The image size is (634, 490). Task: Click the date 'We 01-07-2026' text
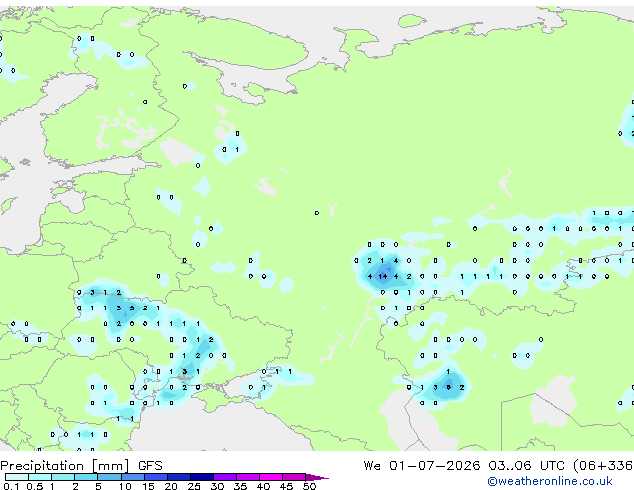(x=422, y=465)
